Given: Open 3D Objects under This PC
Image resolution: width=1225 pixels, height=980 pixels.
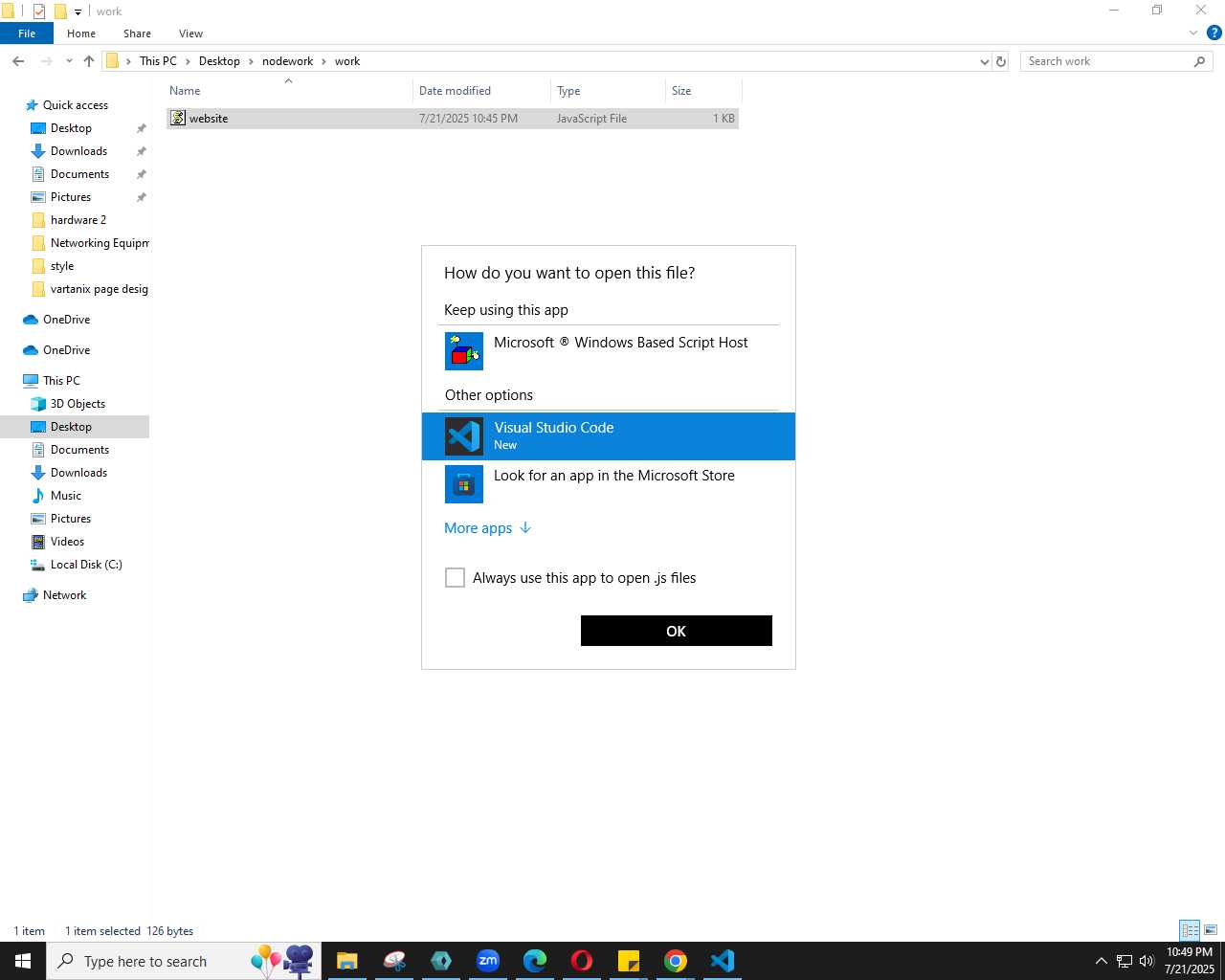Looking at the screenshot, I should [x=78, y=404].
